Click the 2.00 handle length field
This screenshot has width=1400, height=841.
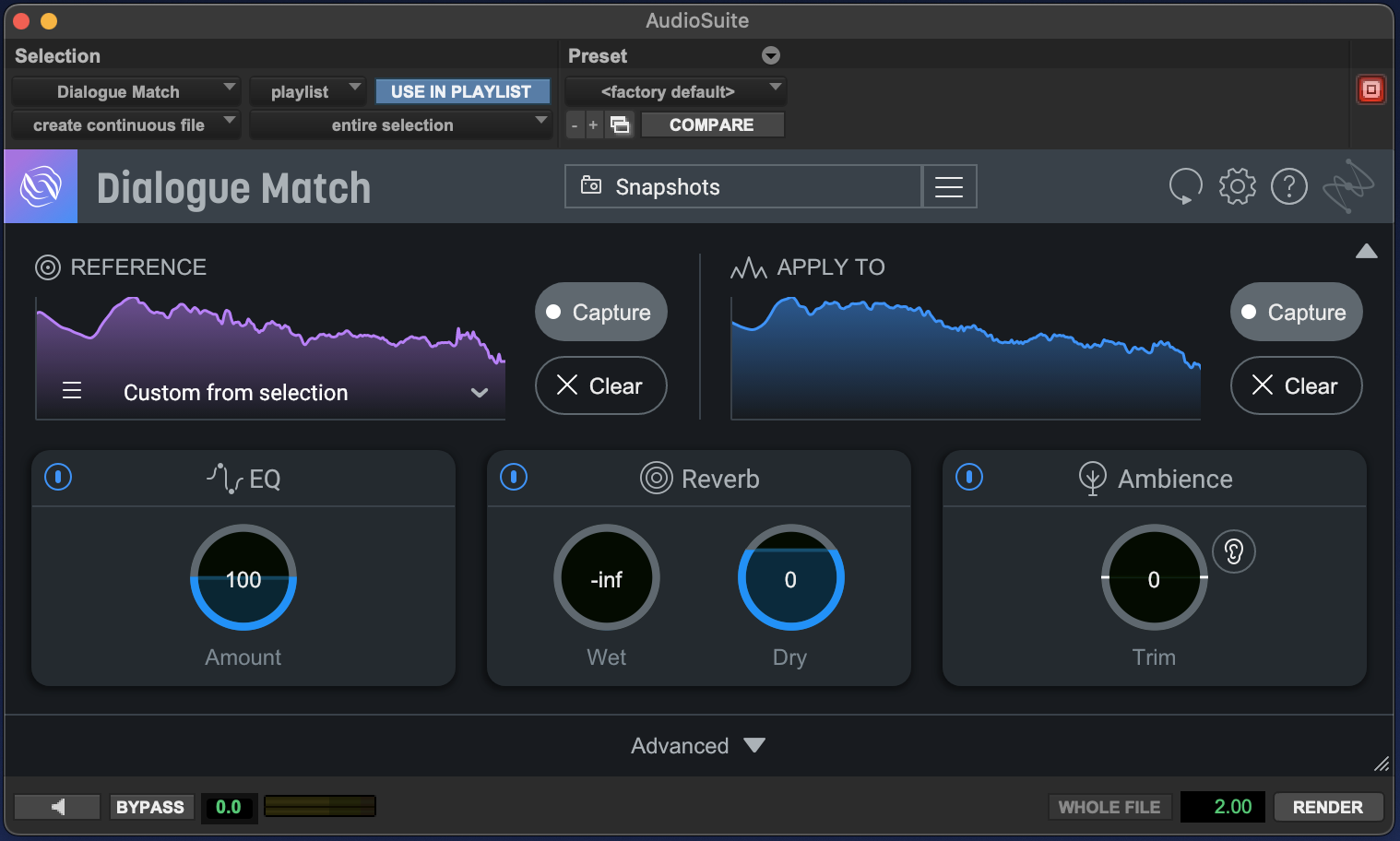(1224, 807)
